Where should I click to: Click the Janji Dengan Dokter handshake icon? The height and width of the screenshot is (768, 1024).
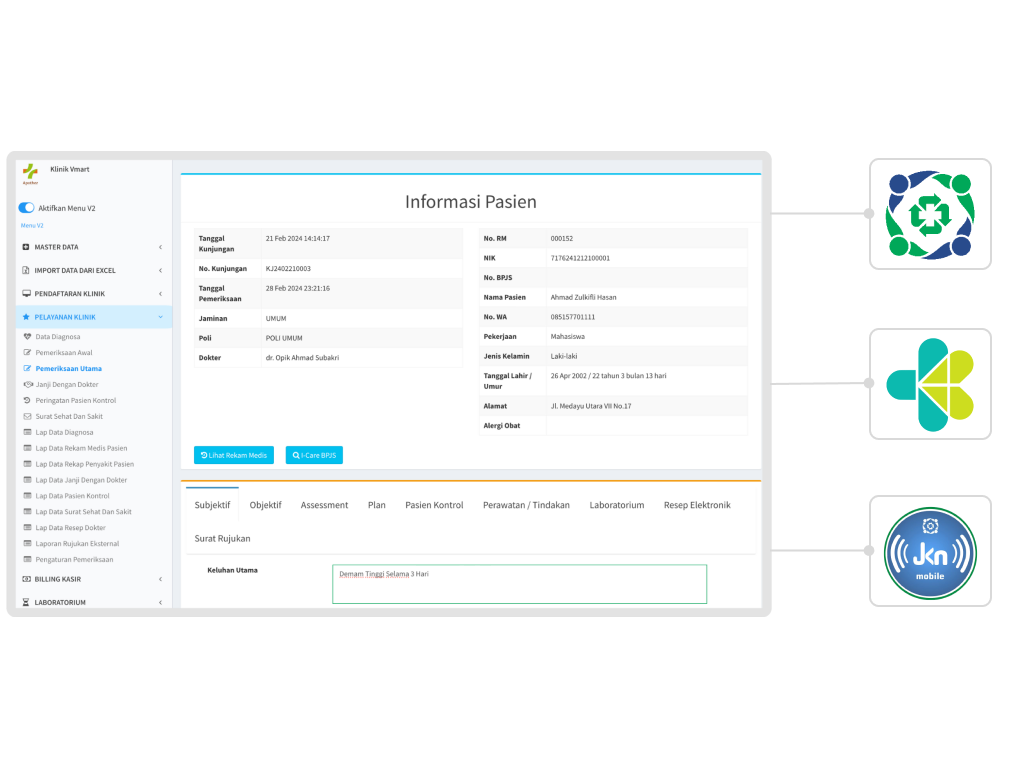pos(27,385)
